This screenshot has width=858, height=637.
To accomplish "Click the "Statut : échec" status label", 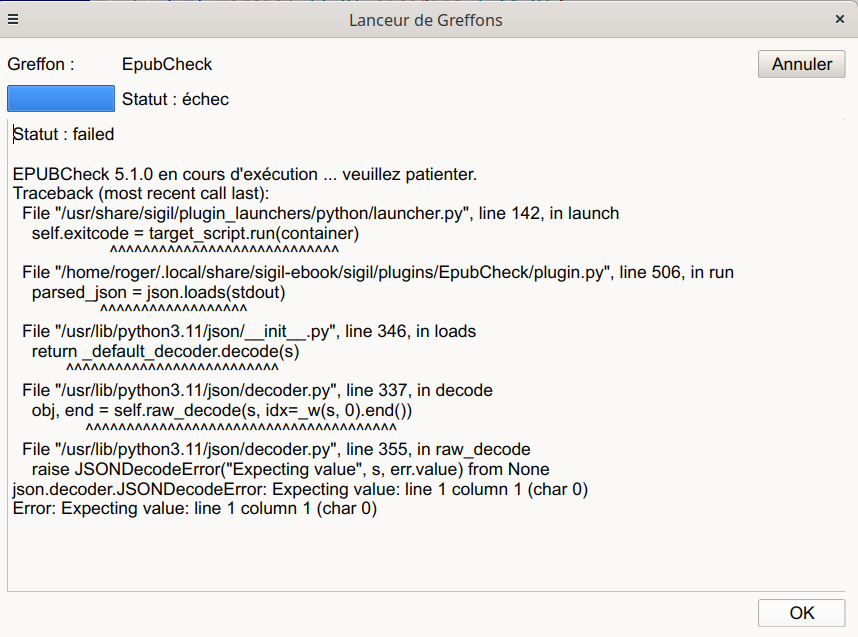I will point(175,99).
